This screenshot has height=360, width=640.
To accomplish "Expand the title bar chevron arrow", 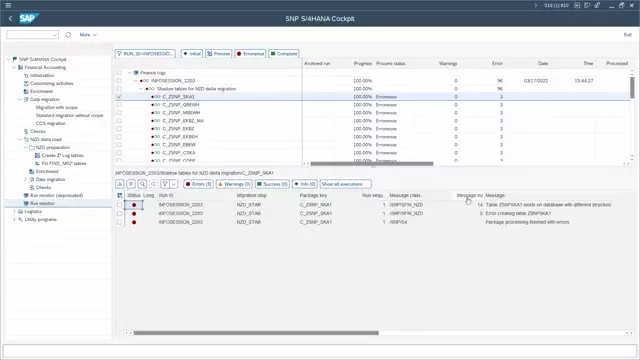I will tap(536, 5).
